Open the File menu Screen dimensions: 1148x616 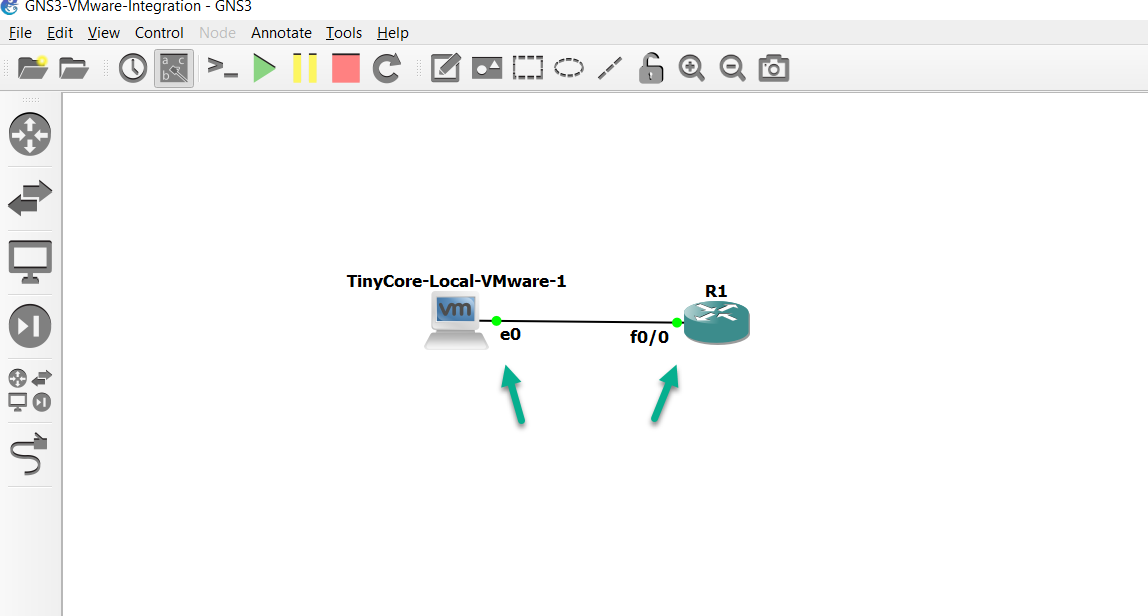20,33
